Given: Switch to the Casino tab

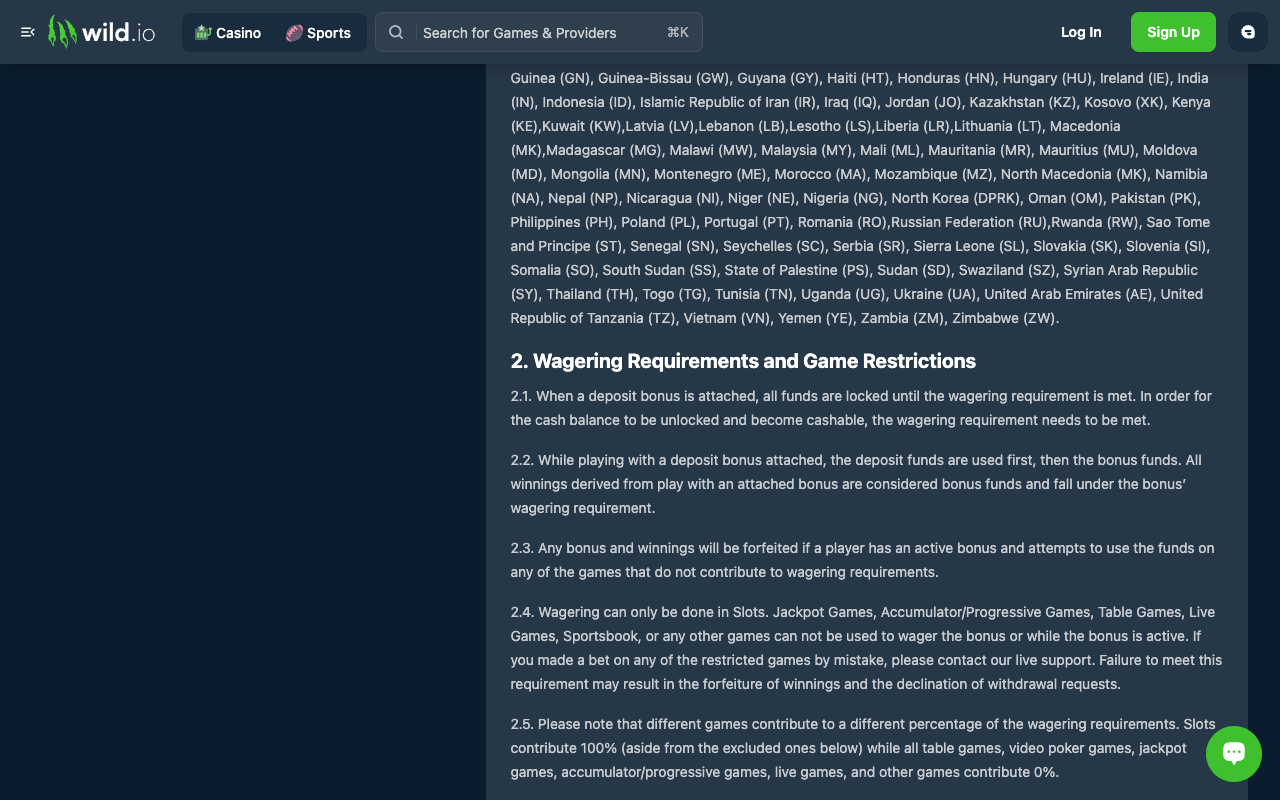Looking at the screenshot, I should [228, 33].
